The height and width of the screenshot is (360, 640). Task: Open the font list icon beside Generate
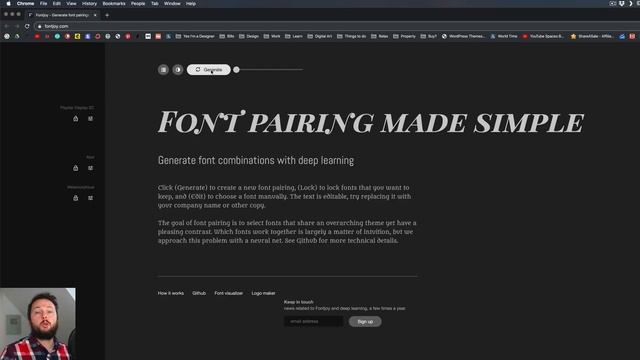click(x=163, y=70)
